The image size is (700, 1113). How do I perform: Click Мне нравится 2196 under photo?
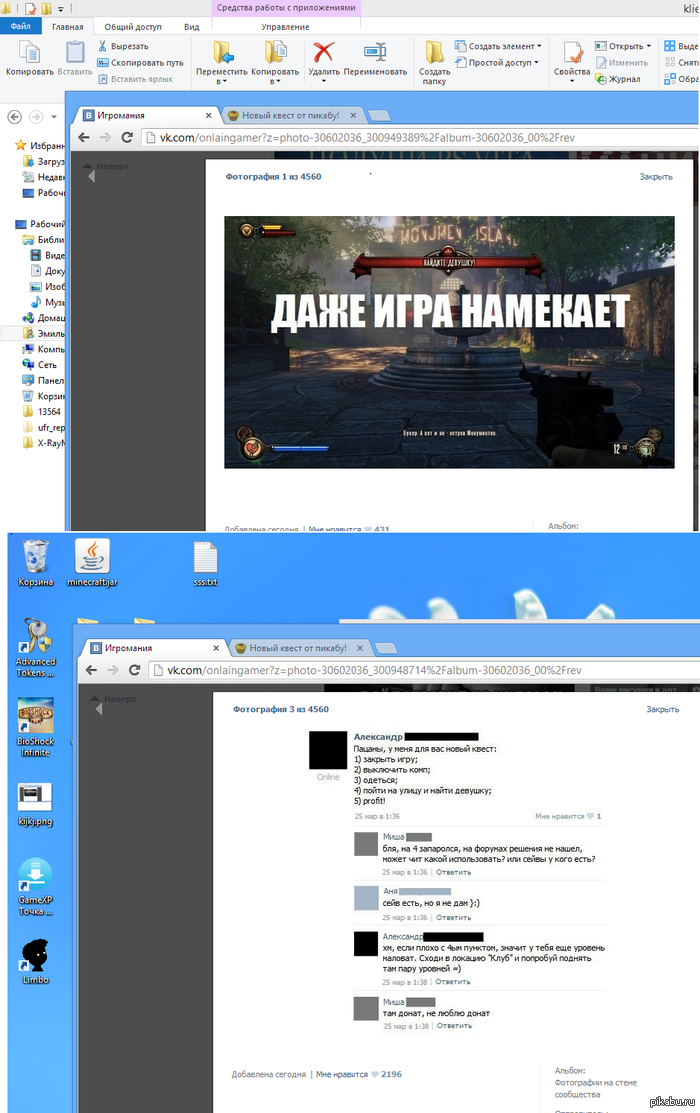[x=359, y=1074]
